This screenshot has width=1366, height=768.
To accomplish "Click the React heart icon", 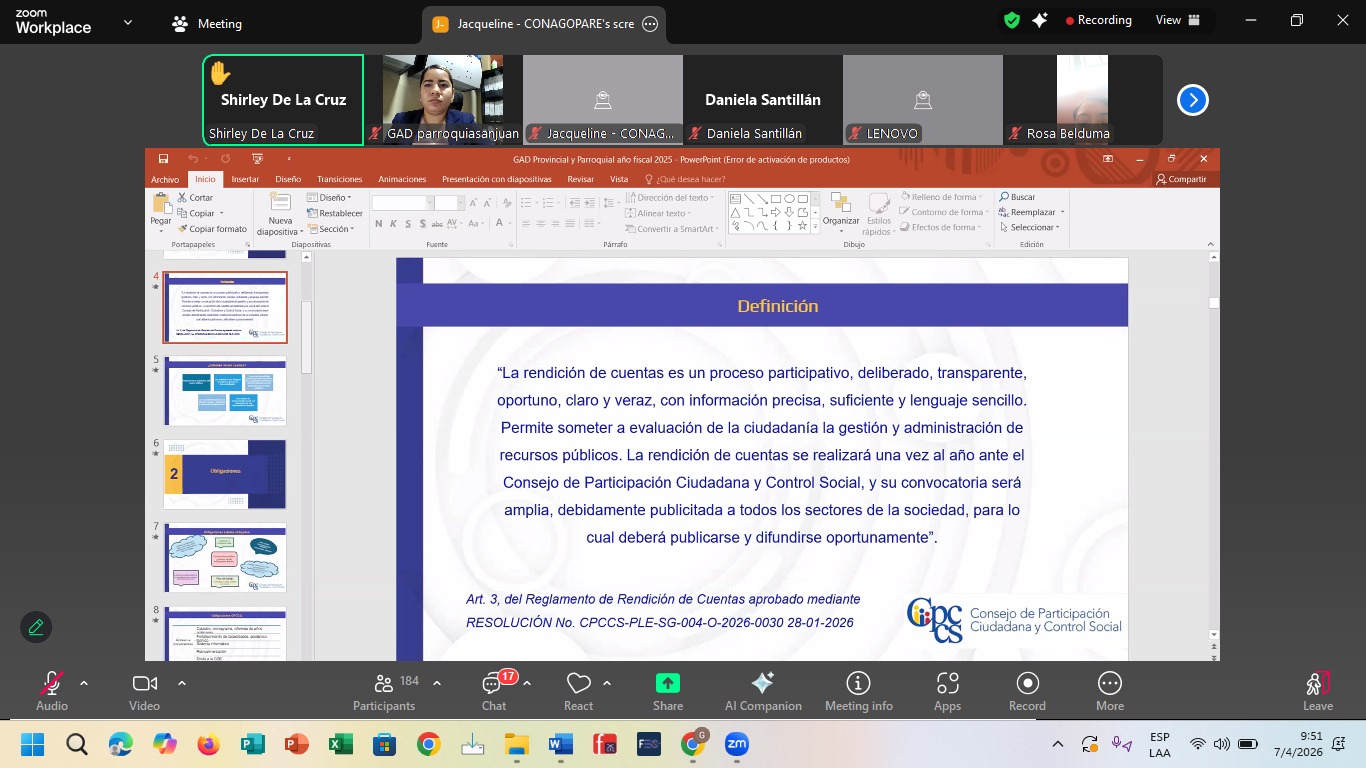I will pyautogui.click(x=578, y=690).
